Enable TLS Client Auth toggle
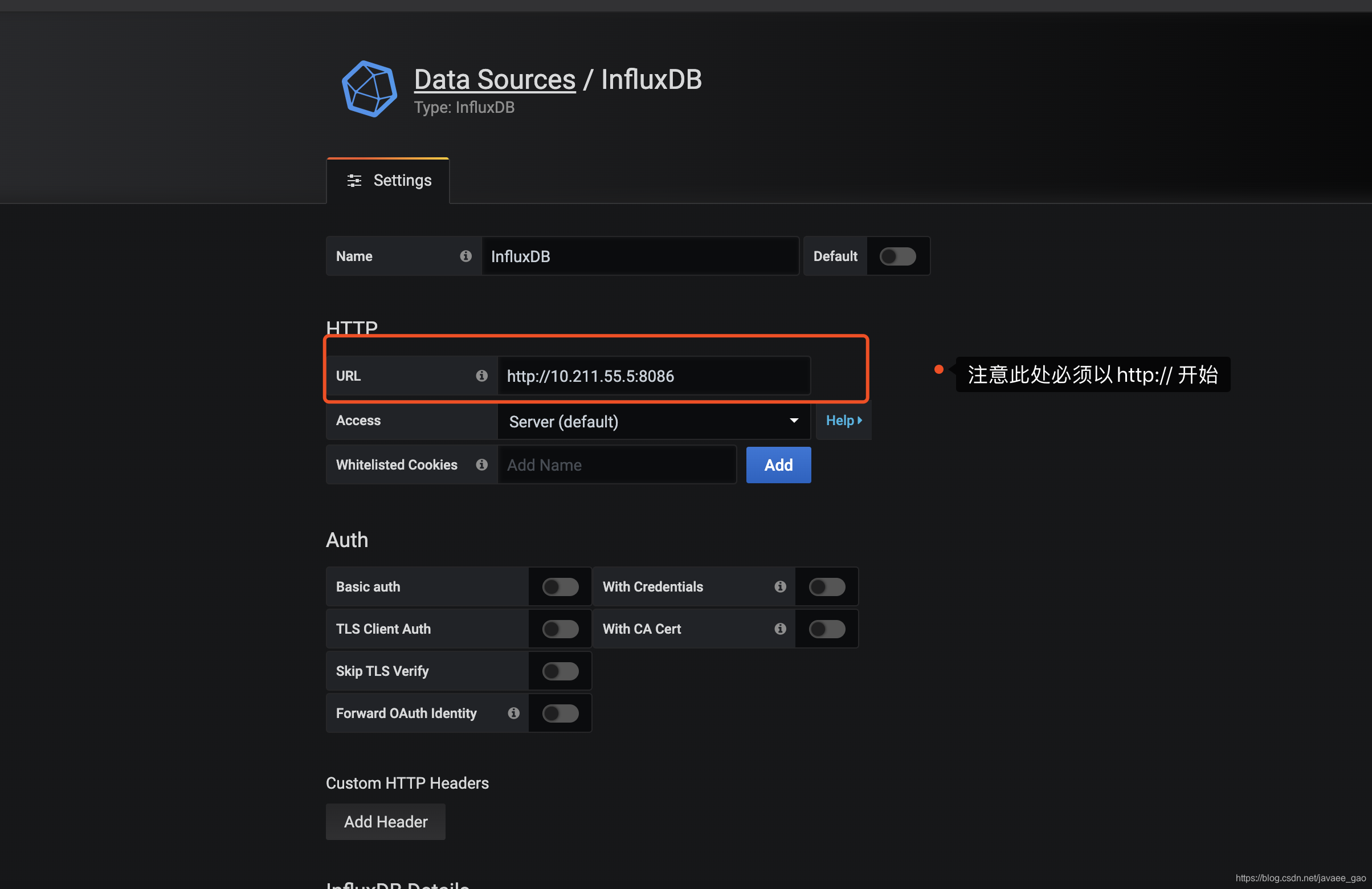1372x889 pixels. coord(558,628)
